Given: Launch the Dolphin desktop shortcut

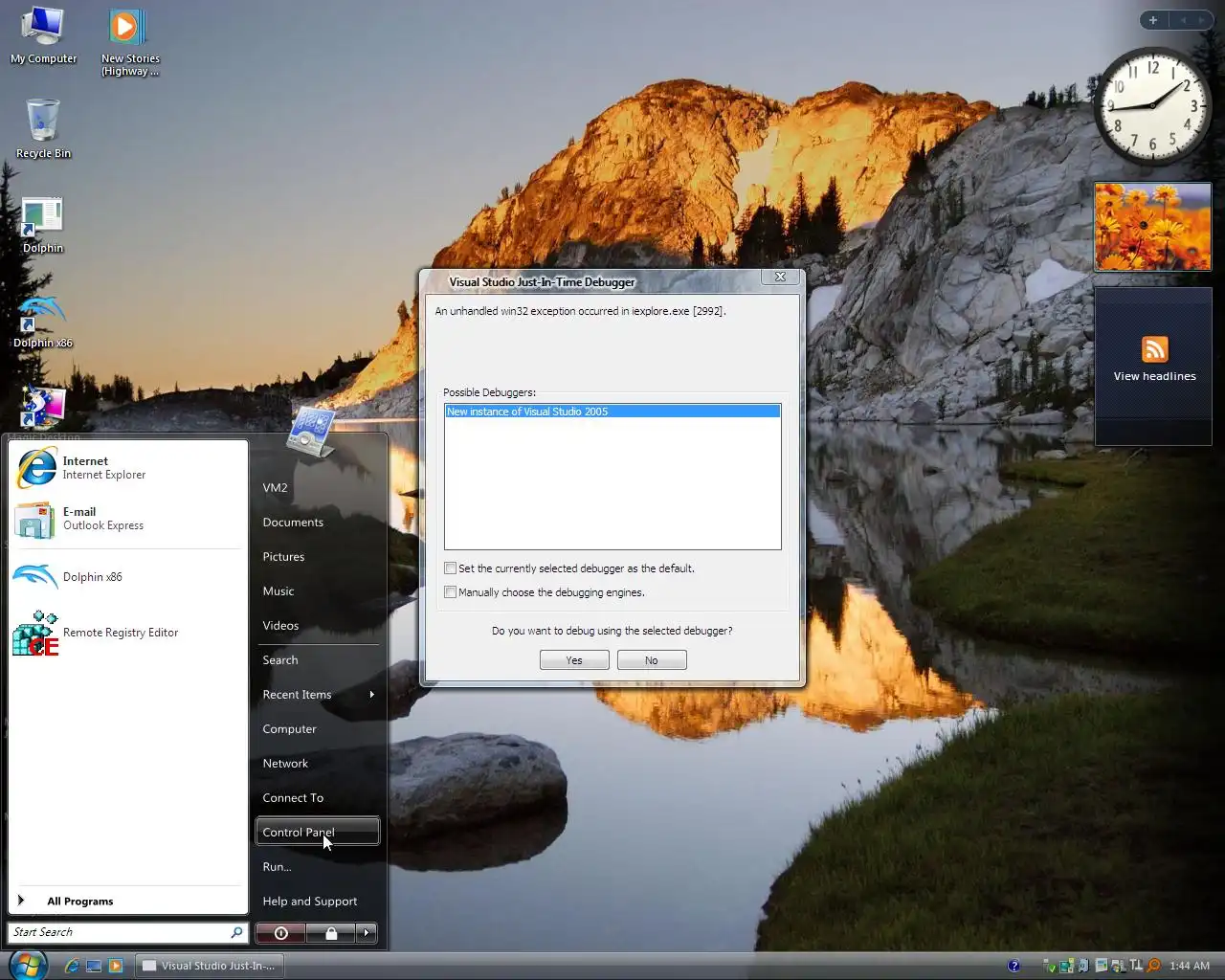Looking at the screenshot, I should tap(43, 225).
